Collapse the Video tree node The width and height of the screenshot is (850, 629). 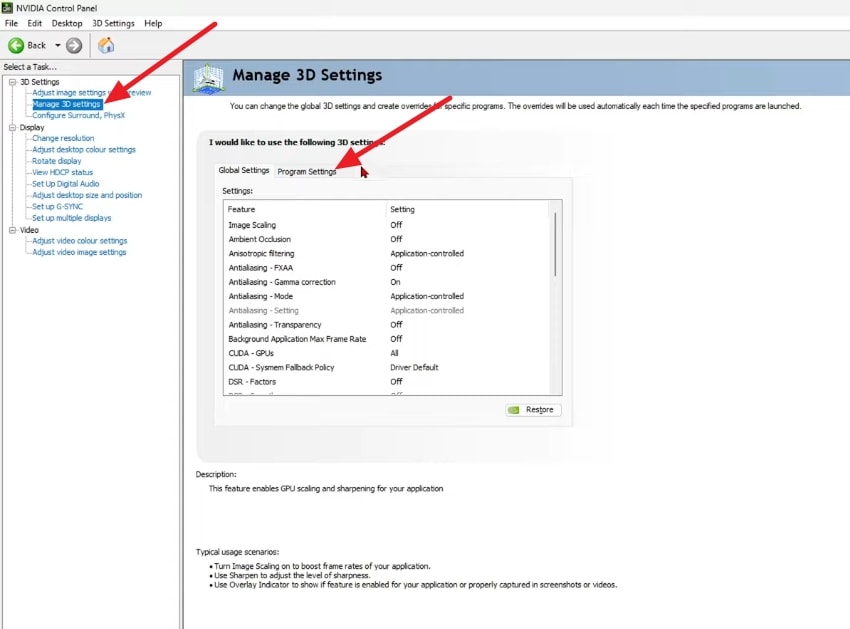(12, 230)
